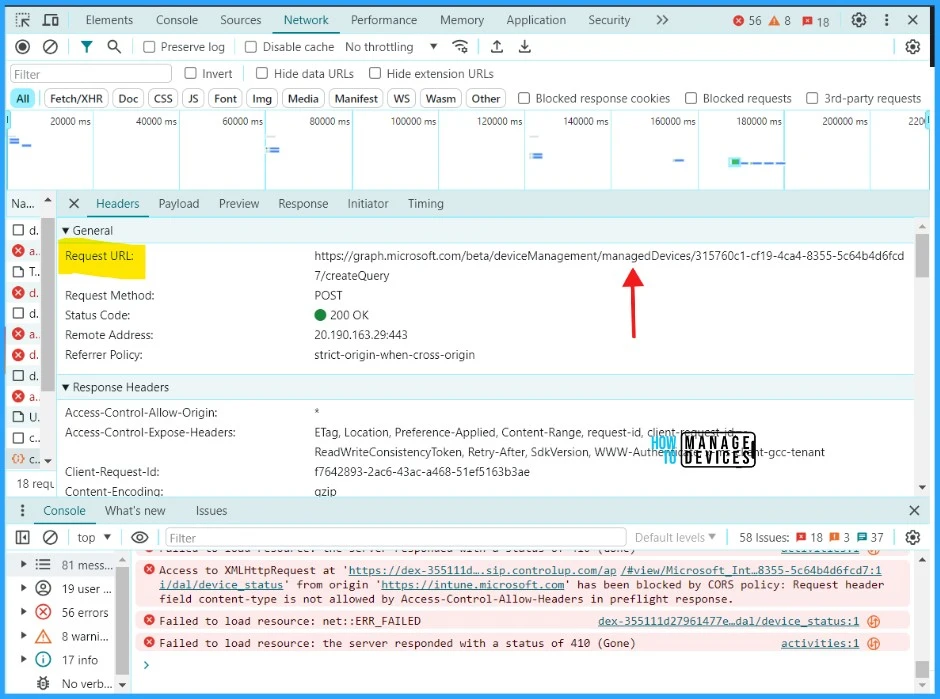Open the Application tab
Screen dimensions: 940x699
coord(536,20)
